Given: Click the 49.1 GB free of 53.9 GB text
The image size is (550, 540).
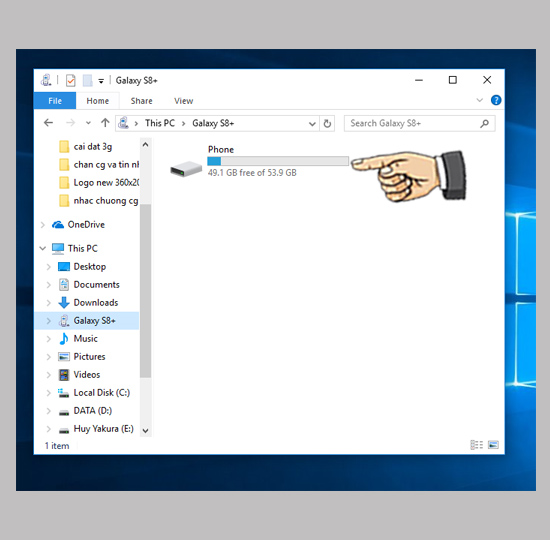Looking at the screenshot, I should point(252,173).
